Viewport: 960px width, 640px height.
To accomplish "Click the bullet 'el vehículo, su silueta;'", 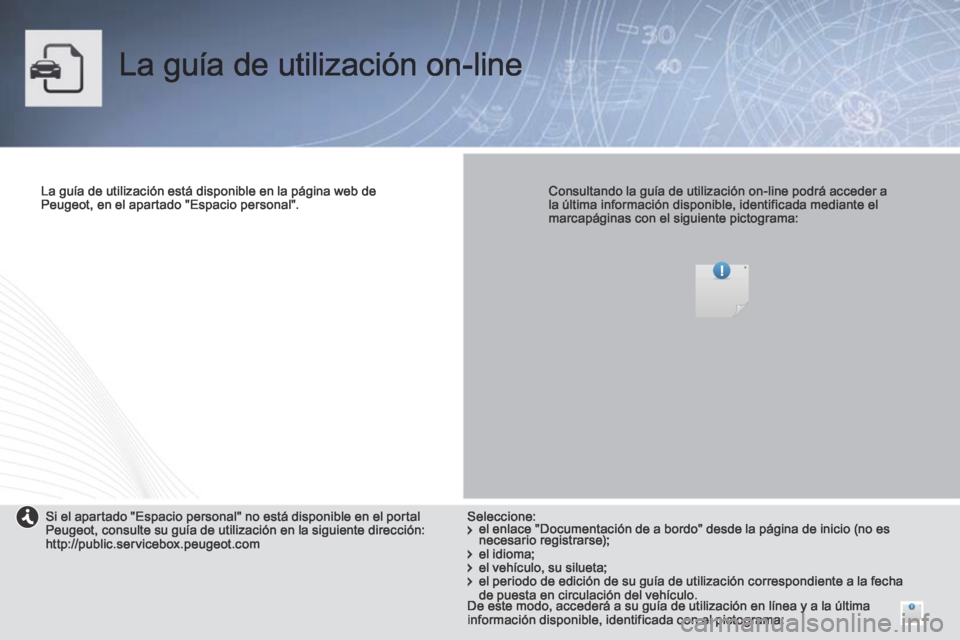I will coord(537,568).
